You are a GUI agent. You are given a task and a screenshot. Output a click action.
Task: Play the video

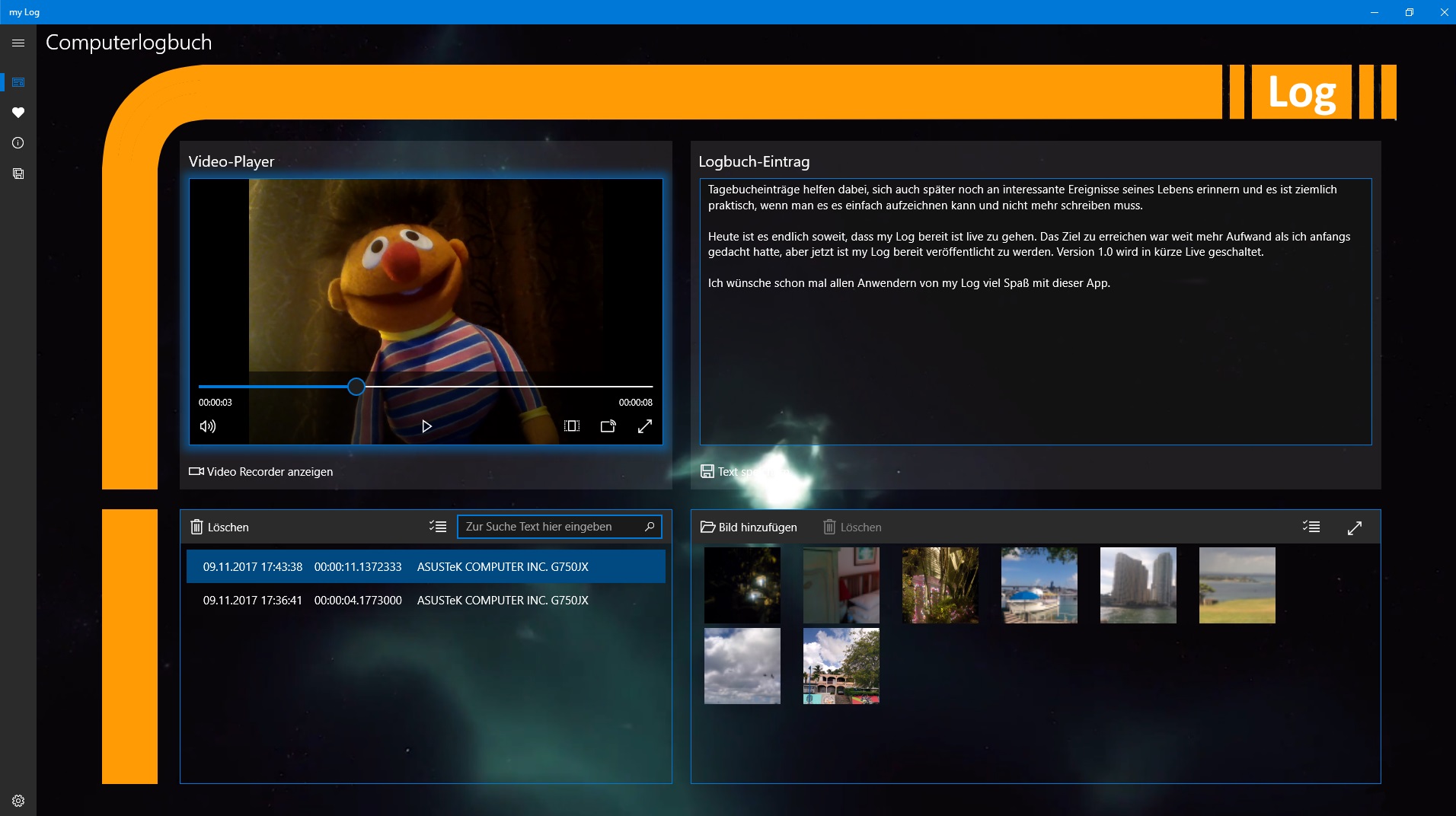click(426, 426)
